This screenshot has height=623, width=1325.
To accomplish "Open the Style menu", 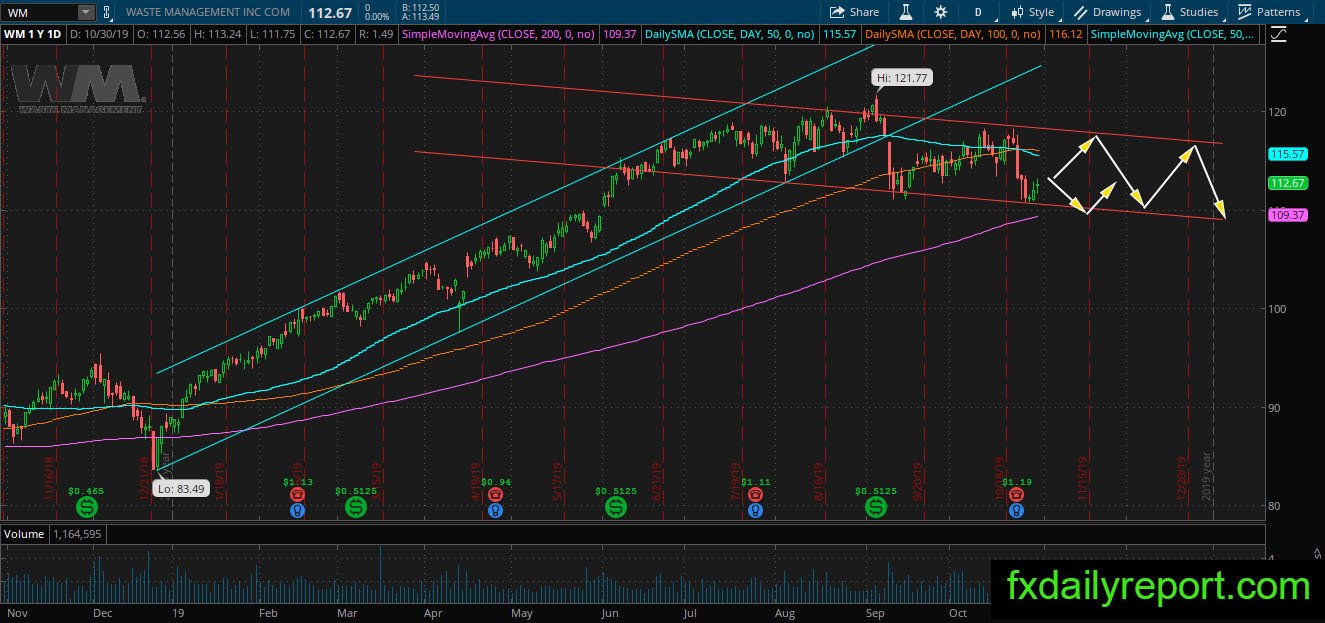I will (x=1033, y=12).
